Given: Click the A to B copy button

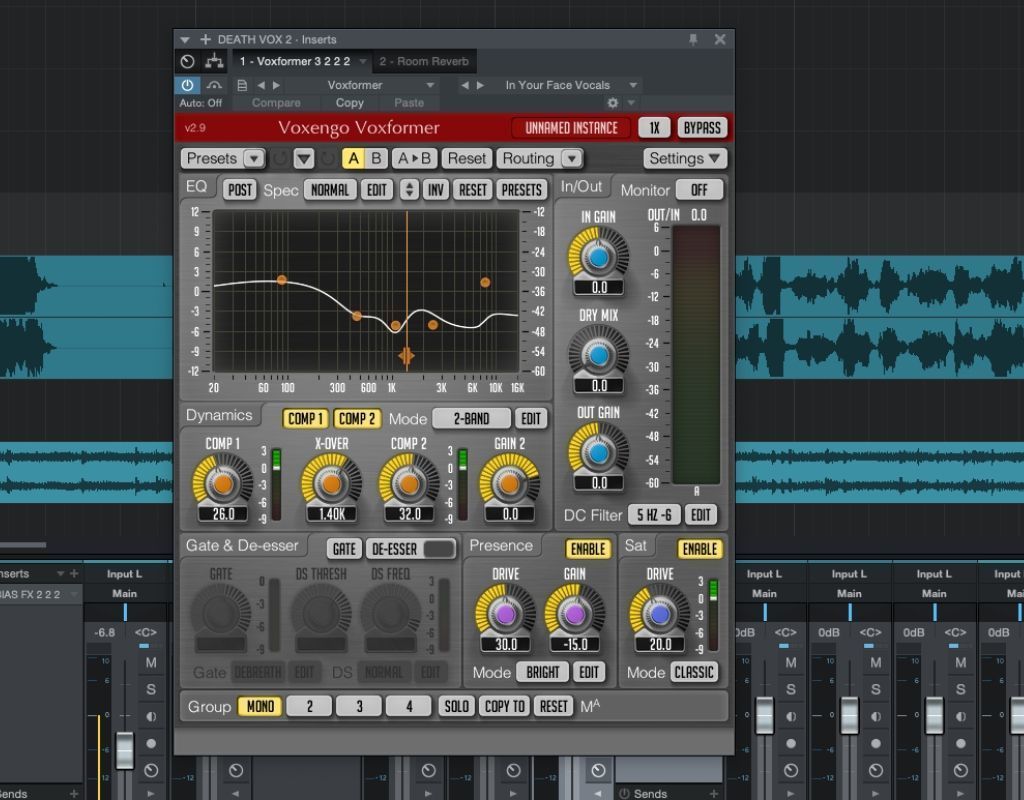Looking at the screenshot, I should pos(414,159).
